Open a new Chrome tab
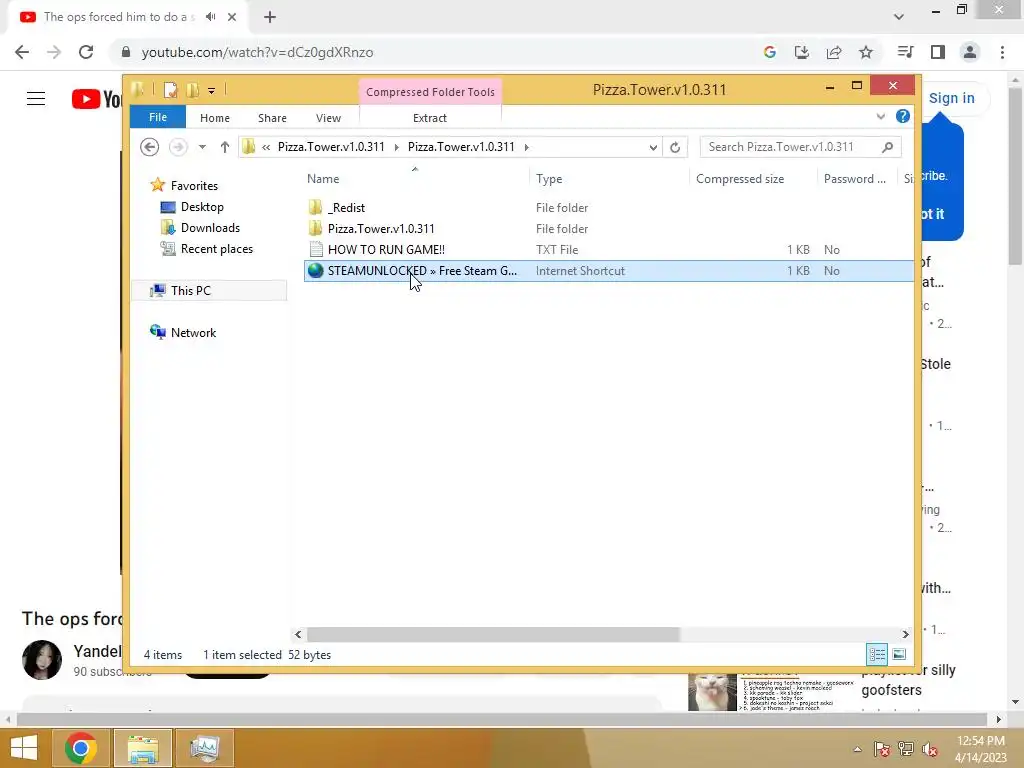Screen dimensions: 1024x768 click(x=270, y=17)
